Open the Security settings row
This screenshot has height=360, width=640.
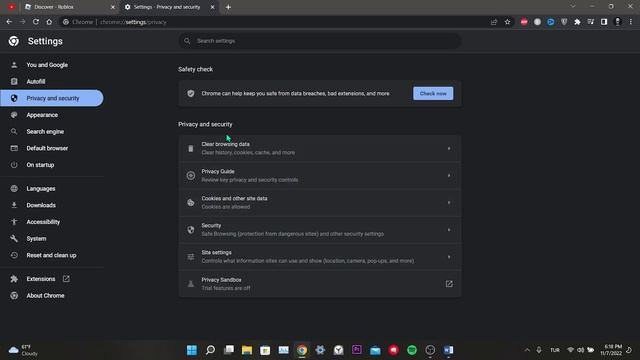tap(320, 230)
